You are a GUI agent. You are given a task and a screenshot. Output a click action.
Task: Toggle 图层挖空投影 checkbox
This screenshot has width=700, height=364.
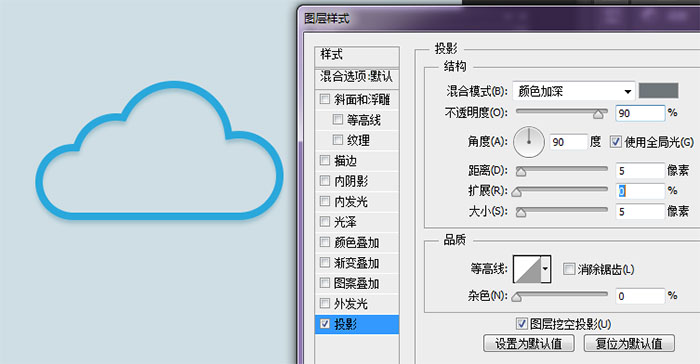tap(521, 324)
